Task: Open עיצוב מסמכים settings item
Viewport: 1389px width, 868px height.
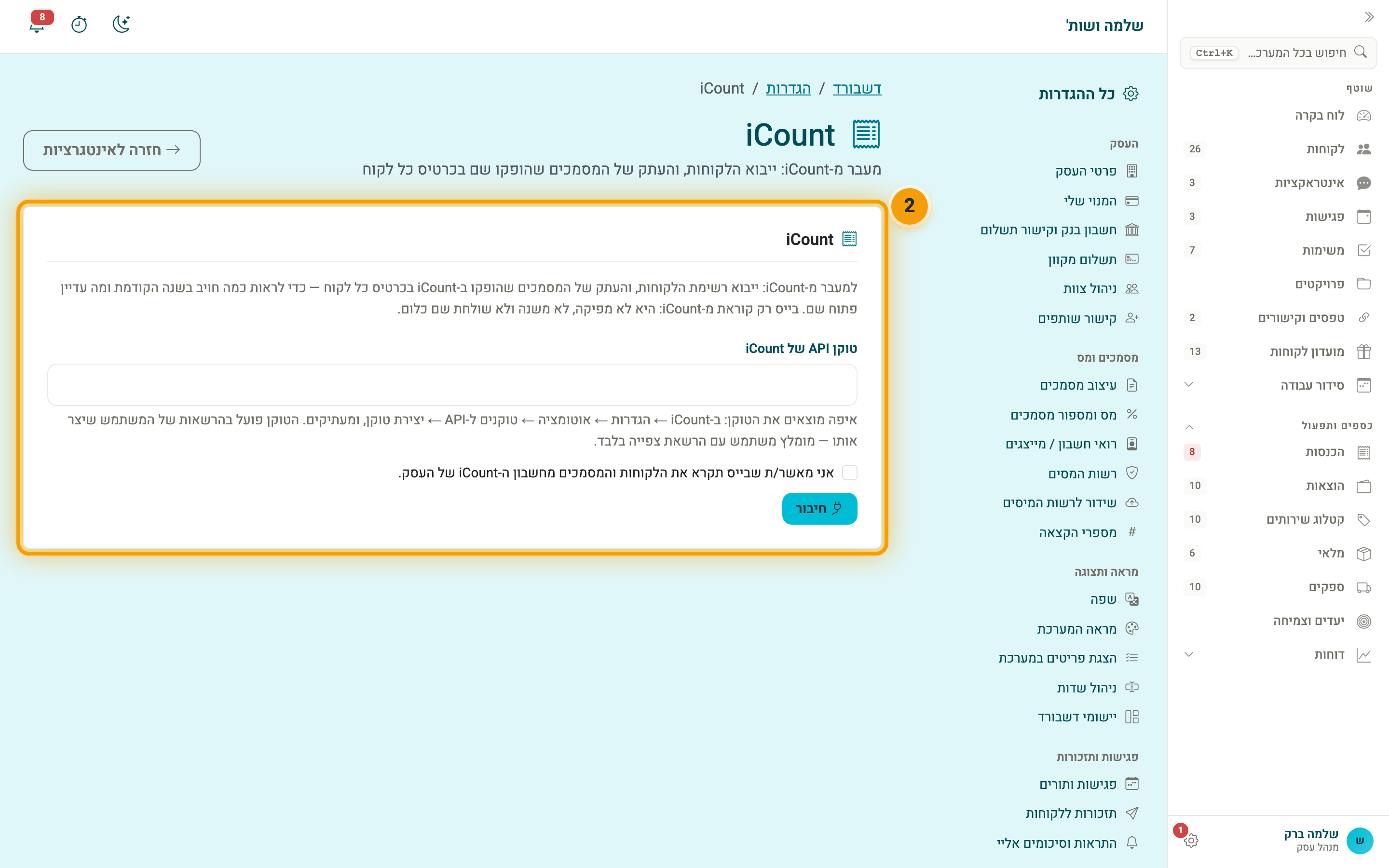Action: (x=1089, y=385)
